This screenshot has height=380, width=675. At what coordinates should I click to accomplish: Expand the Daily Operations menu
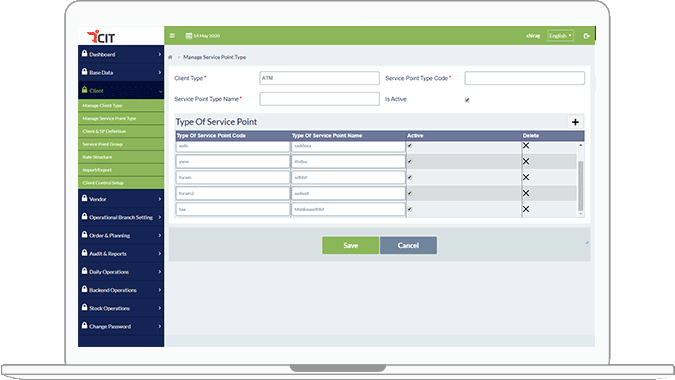point(121,272)
